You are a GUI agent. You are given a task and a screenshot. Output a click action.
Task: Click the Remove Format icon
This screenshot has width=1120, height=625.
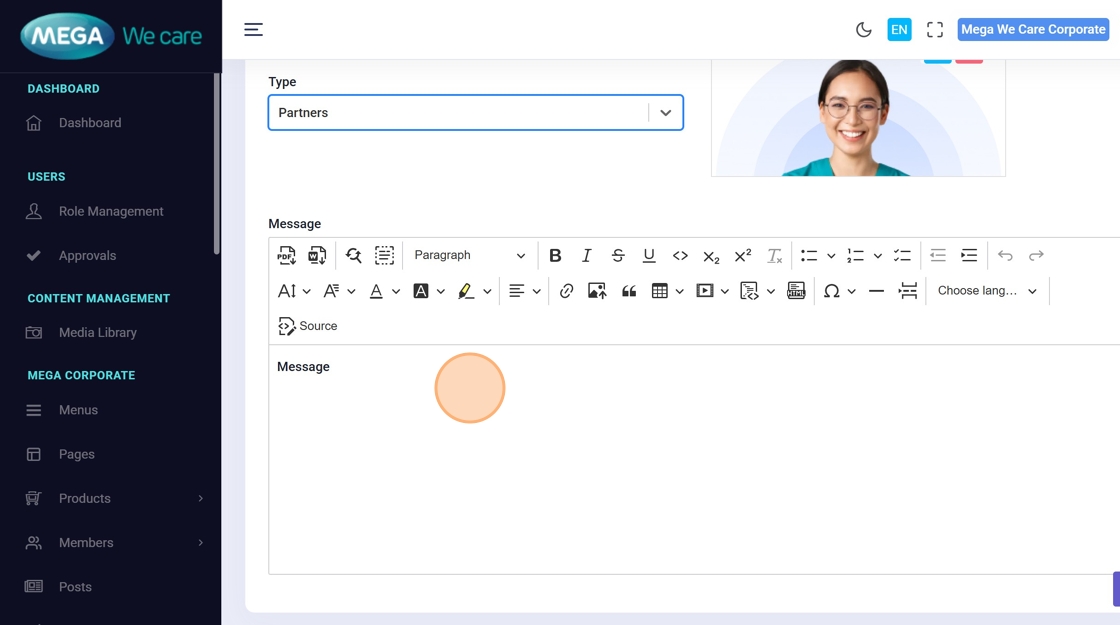click(x=774, y=256)
